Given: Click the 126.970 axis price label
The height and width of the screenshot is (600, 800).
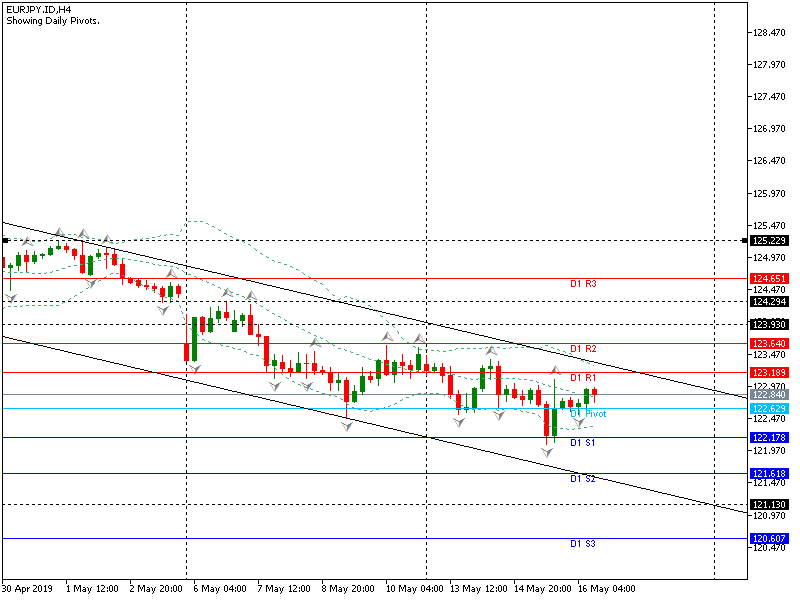Looking at the screenshot, I should click(769, 129).
